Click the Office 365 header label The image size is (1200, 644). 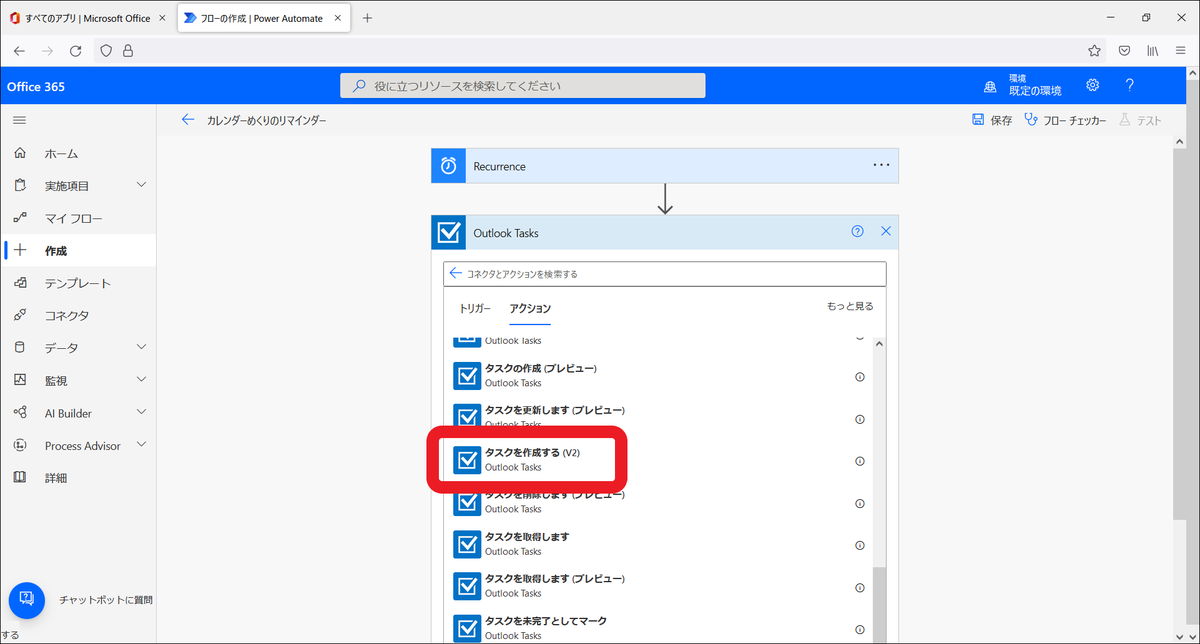click(36, 86)
